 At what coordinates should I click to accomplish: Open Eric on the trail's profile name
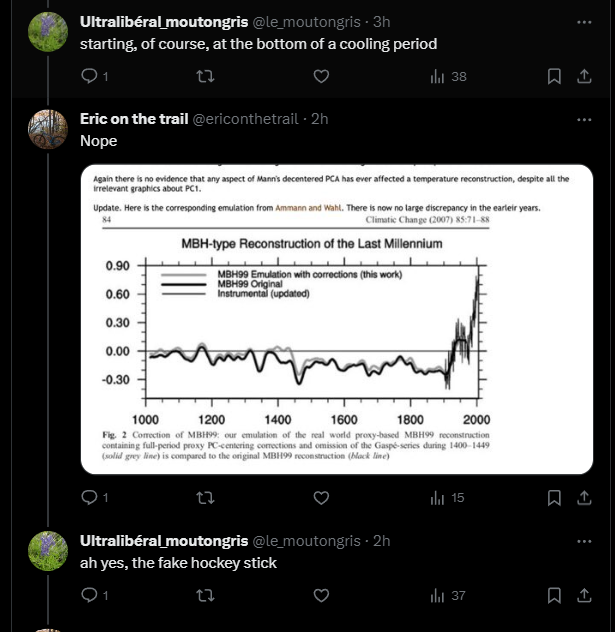134,119
